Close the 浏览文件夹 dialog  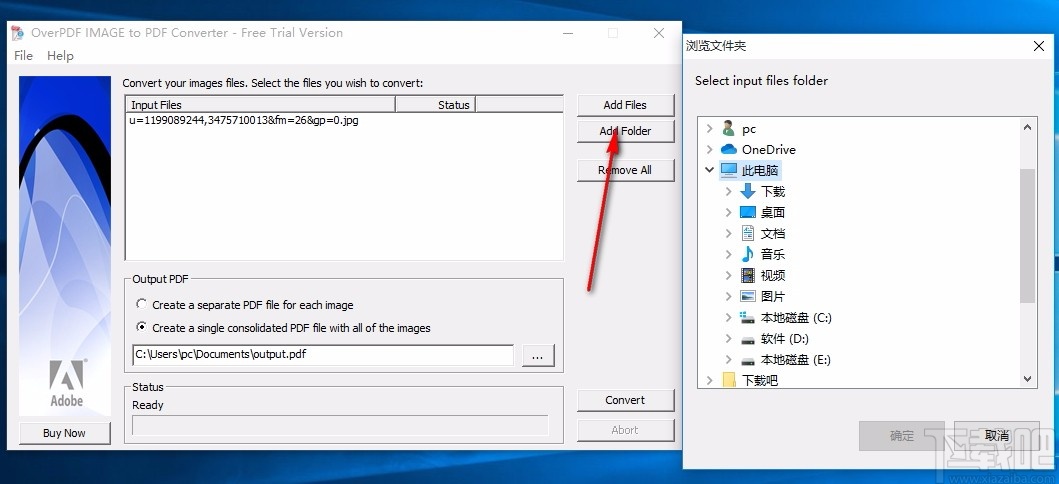click(1039, 46)
